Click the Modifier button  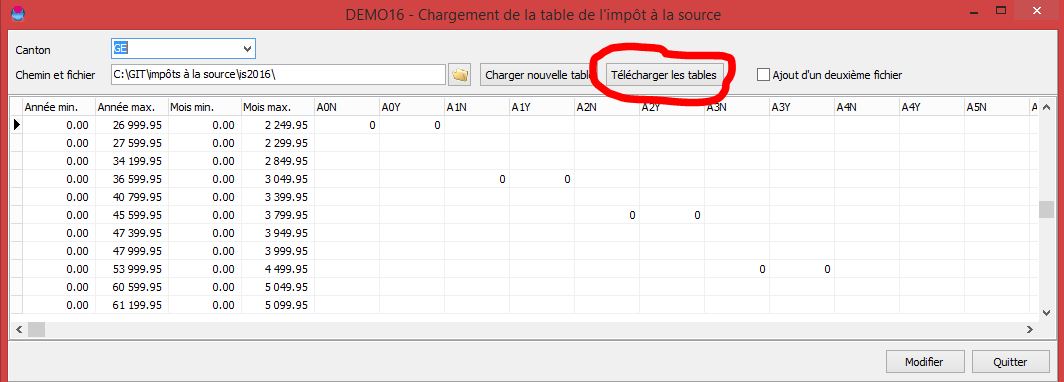coord(924,362)
